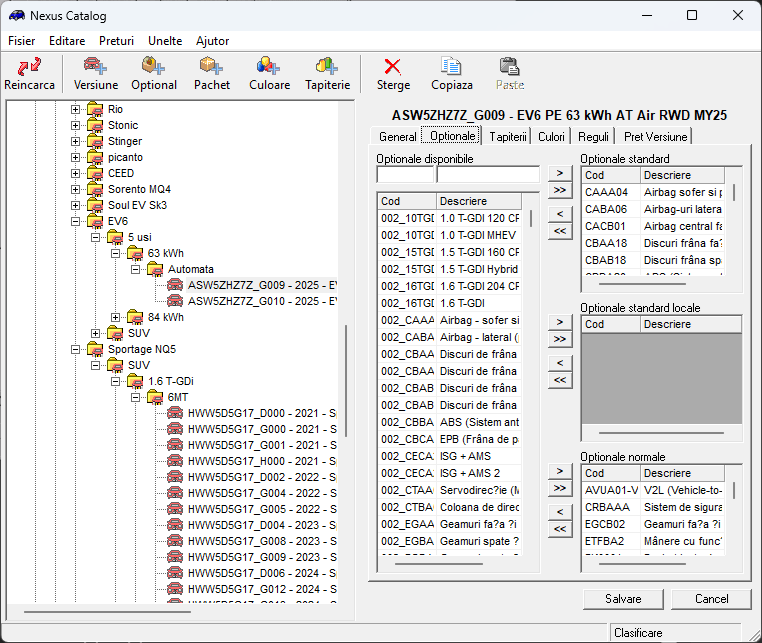This screenshot has width=762, height=643.
Task: Click car icon of HWW5D5G17_G004 version
Action: click(175, 493)
